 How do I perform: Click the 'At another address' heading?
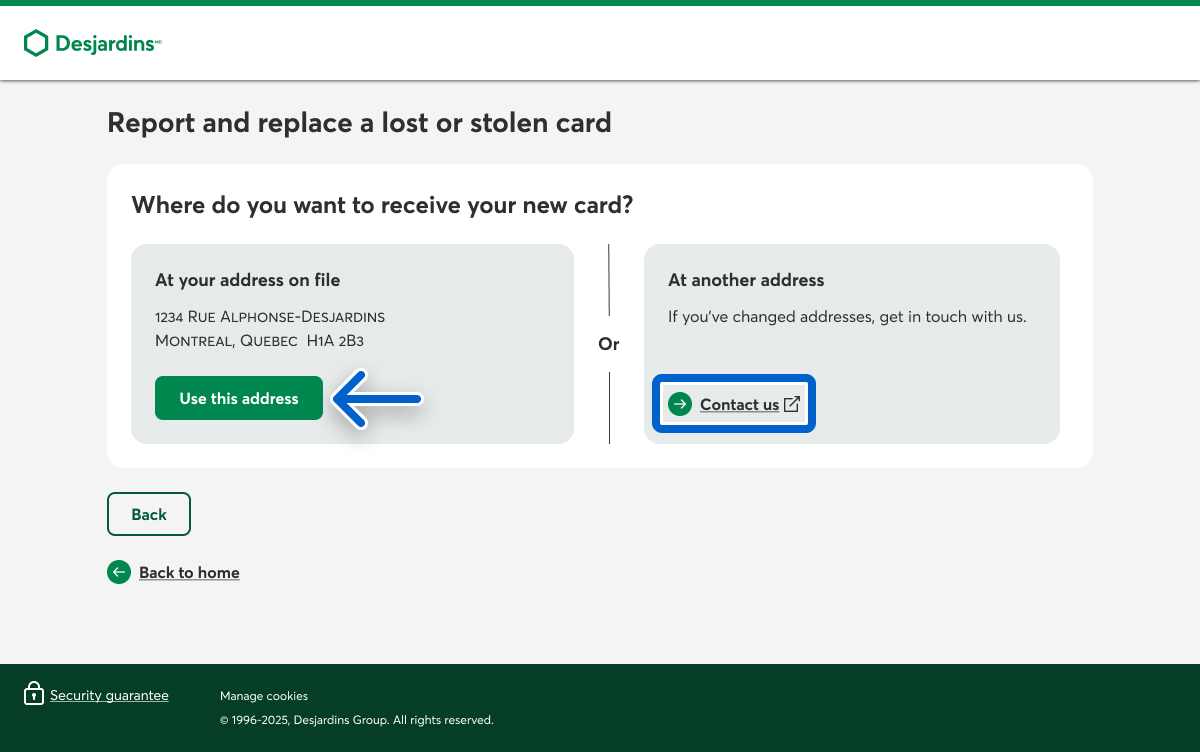pos(746,280)
